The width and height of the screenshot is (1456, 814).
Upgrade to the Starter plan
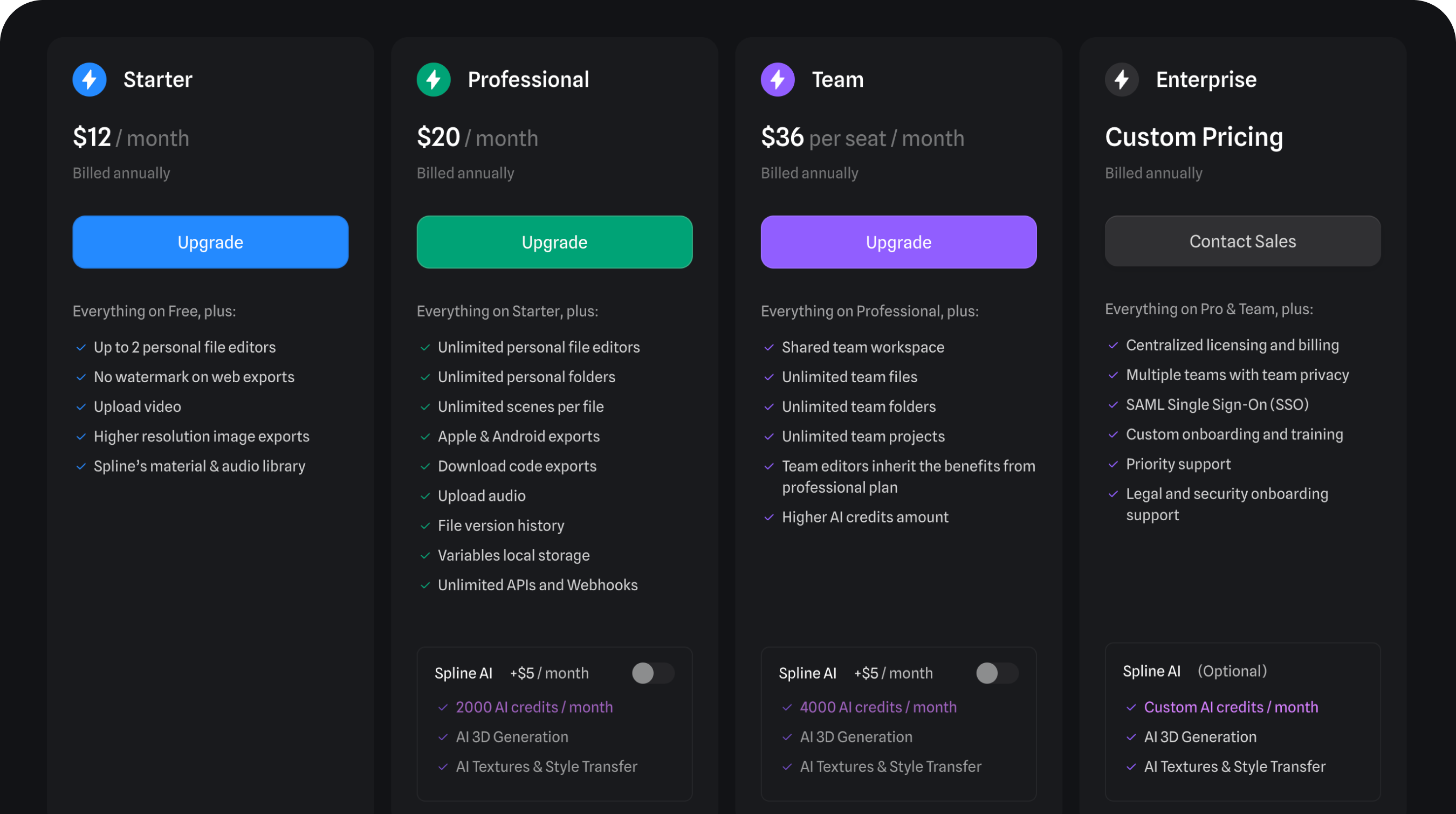[210, 242]
